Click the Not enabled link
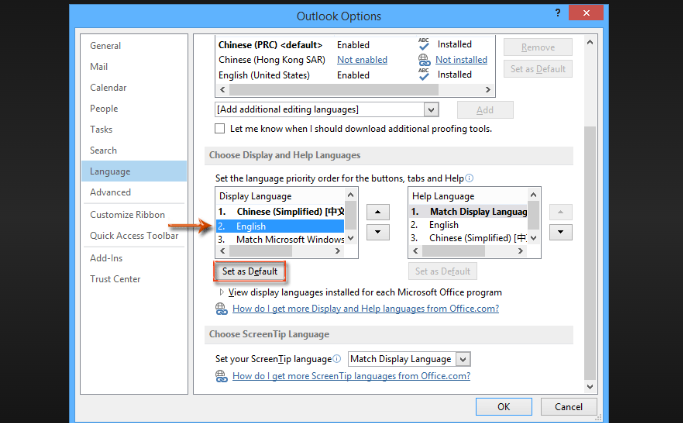The image size is (683, 423). (362, 60)
